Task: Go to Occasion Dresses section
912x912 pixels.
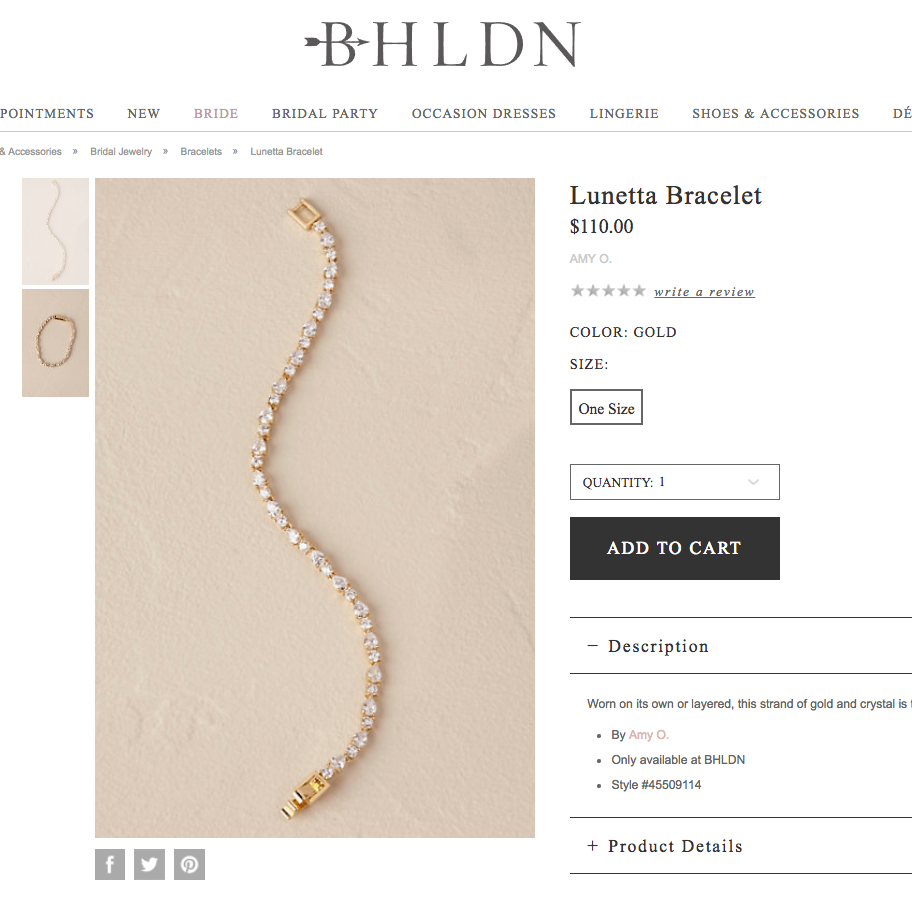Action: tap(483, 113)
